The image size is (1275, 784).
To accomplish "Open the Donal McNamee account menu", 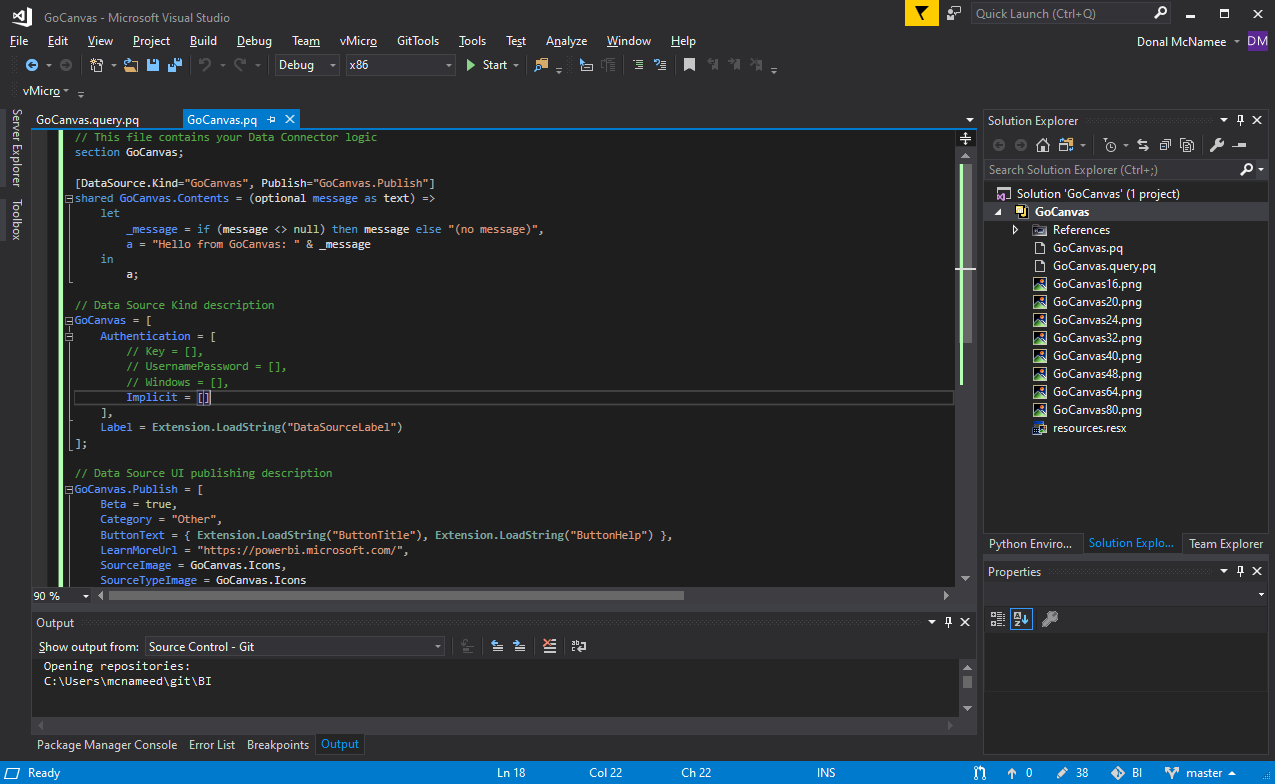I will (x=1188, y=41).
